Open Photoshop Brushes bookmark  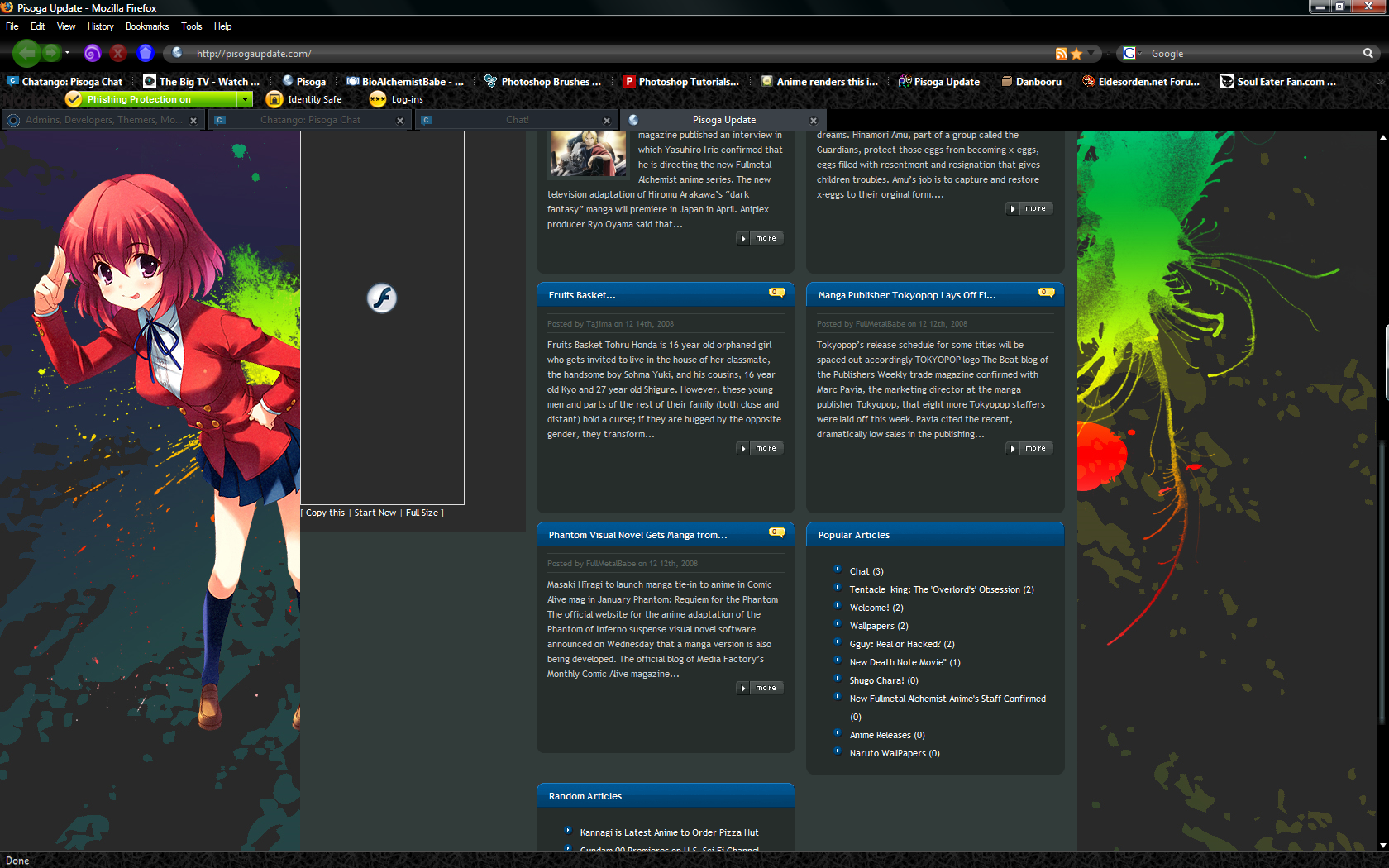tap(543, 82)
